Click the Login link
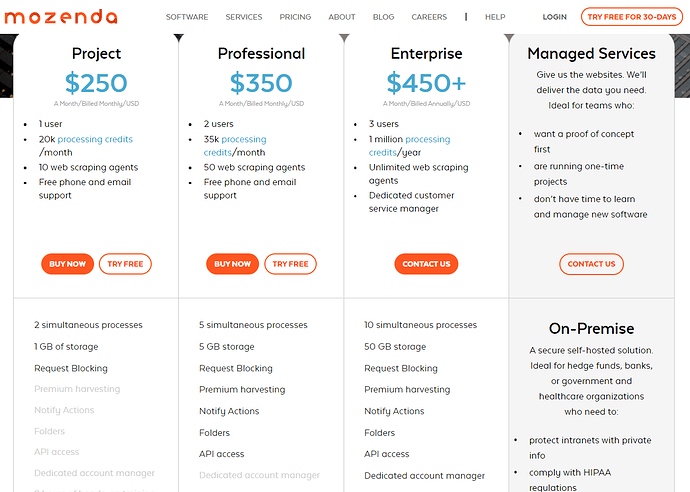 554,17
